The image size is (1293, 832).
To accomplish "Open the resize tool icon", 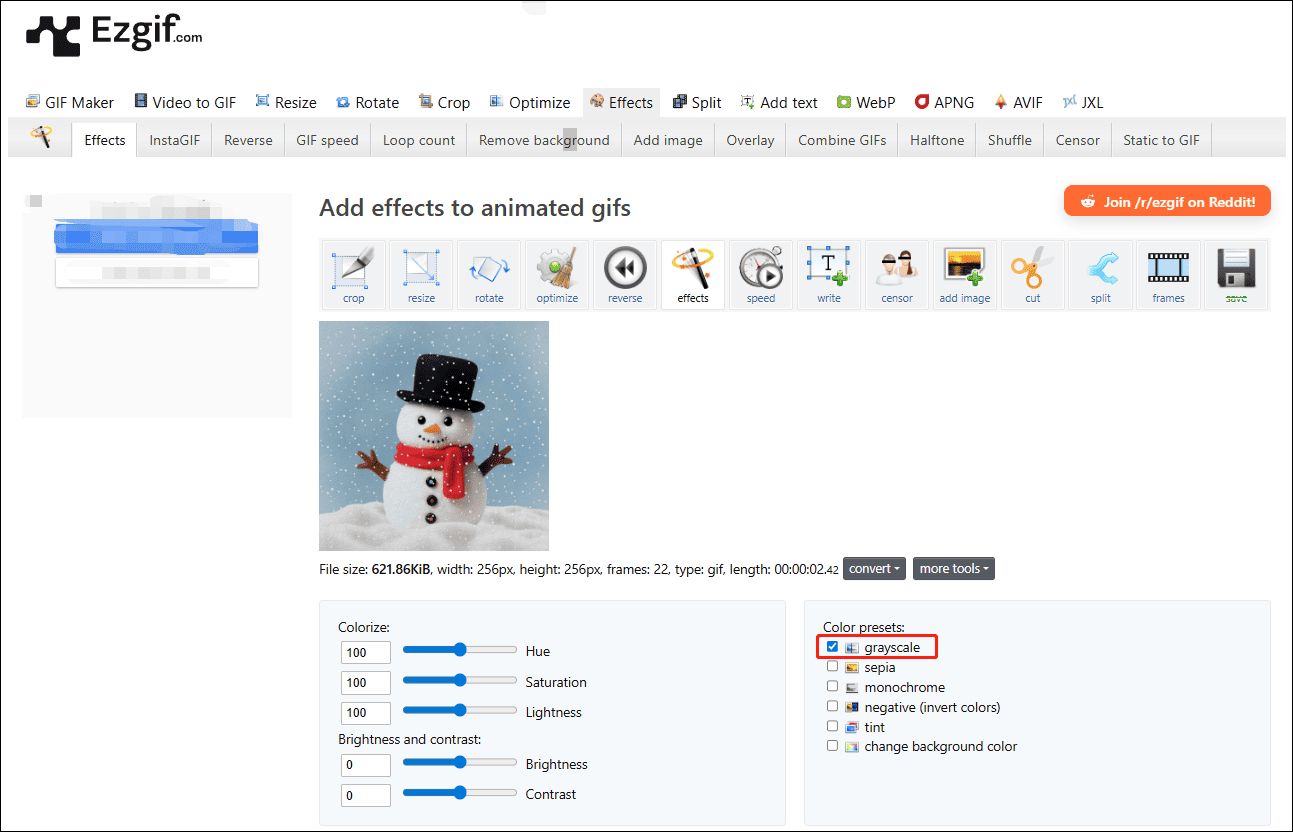I will (x=421, y=275).
